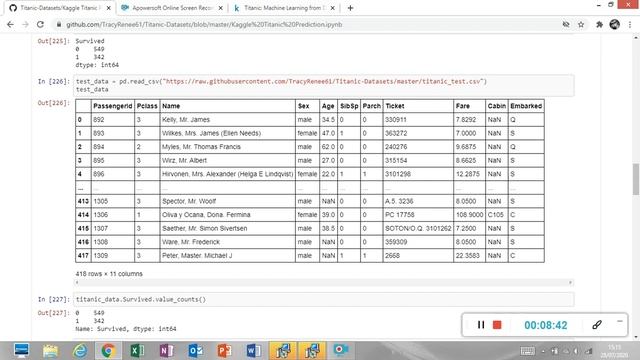Image resolution: width=640 pixels, height=360 pixels.
Task: Open a new browser tab
Action: (350, 8)
